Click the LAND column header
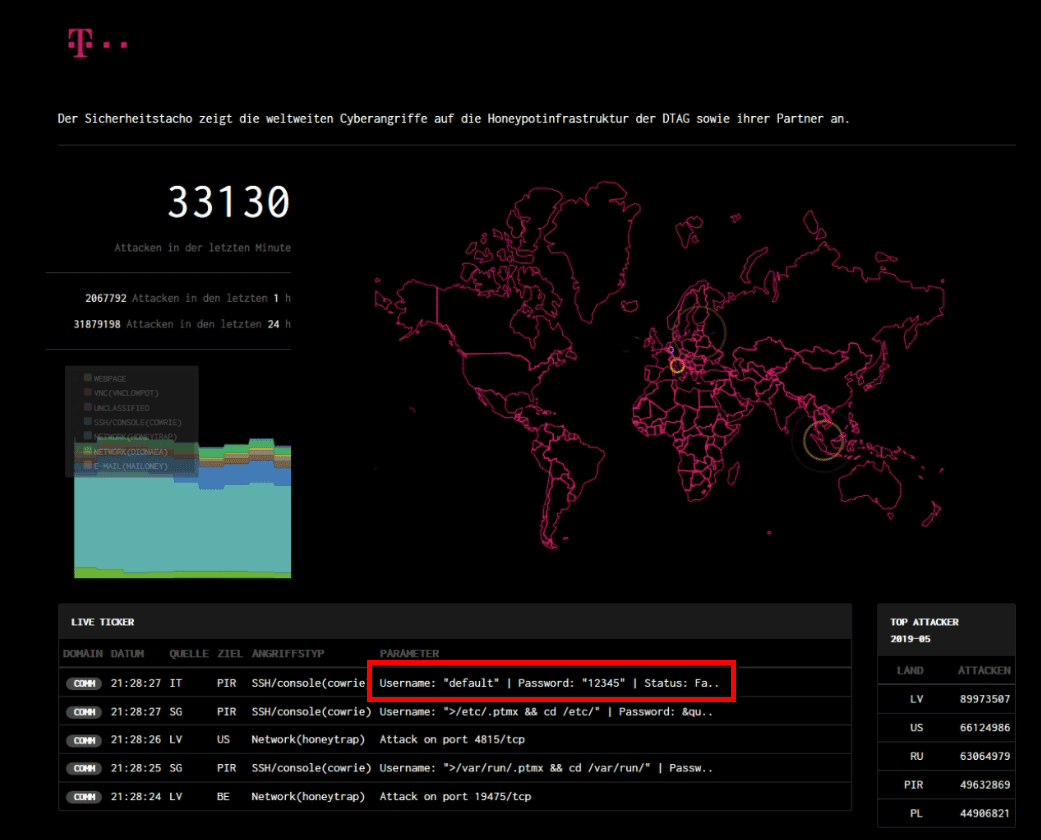1041x840 pixels. (910, 671)
